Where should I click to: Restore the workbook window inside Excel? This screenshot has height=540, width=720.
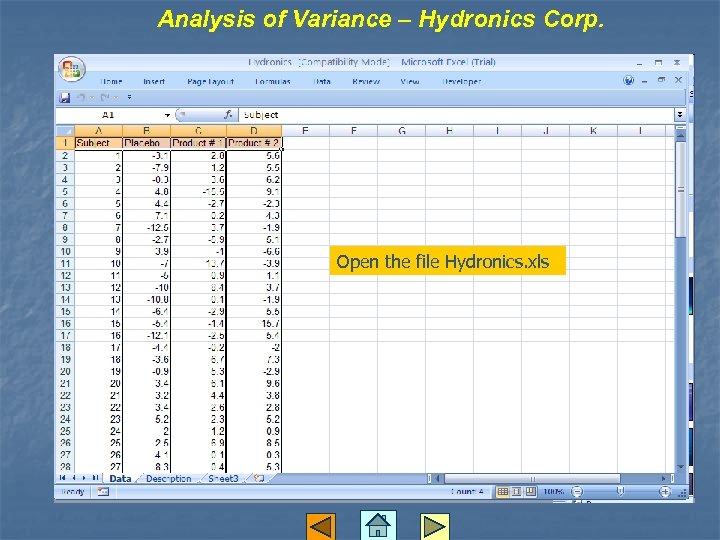pos(661,80)
